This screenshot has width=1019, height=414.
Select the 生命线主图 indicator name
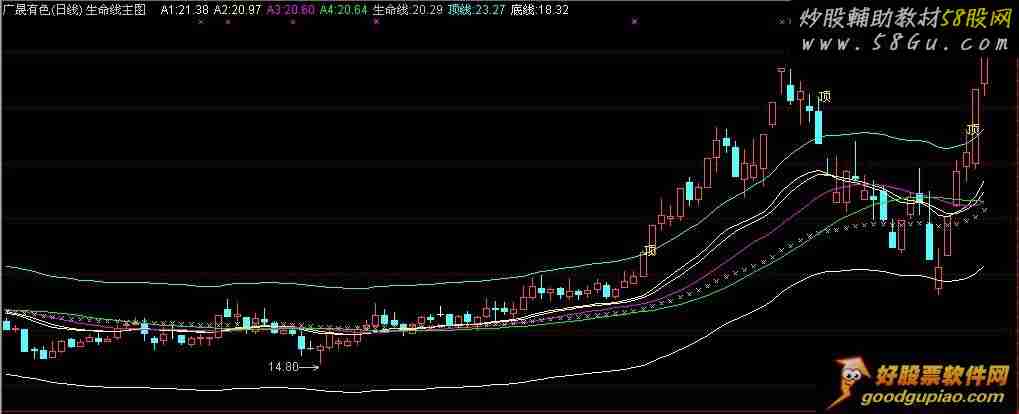(116, 10)
